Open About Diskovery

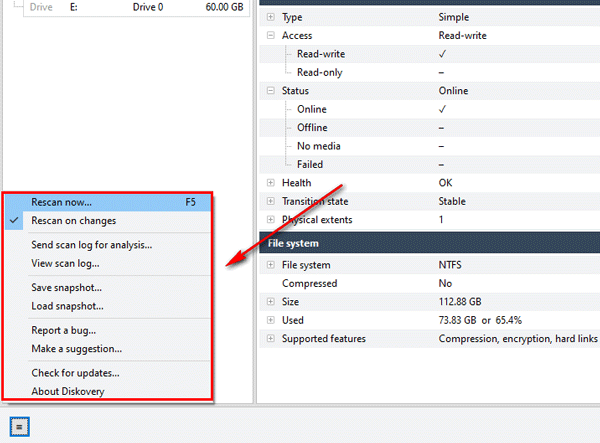click(x=67, y=392)
